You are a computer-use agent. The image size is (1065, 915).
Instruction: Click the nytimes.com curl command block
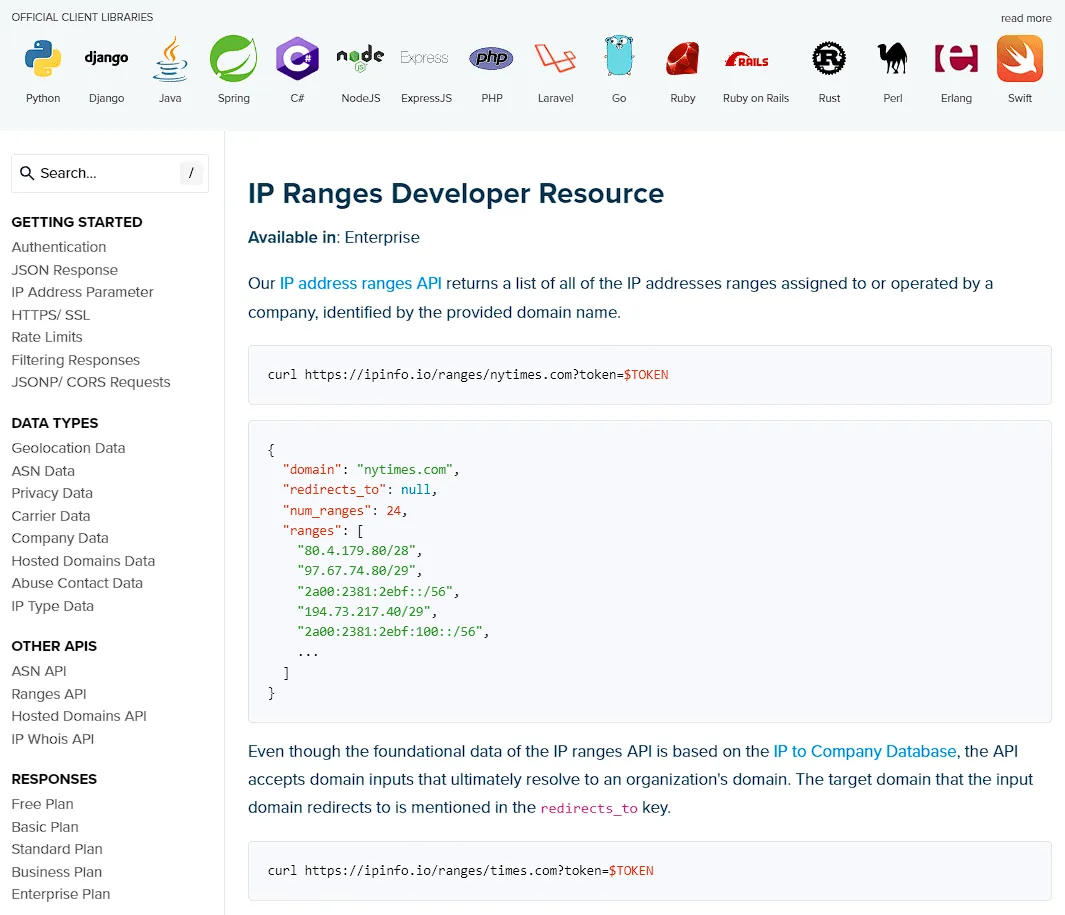click(649, 375)
